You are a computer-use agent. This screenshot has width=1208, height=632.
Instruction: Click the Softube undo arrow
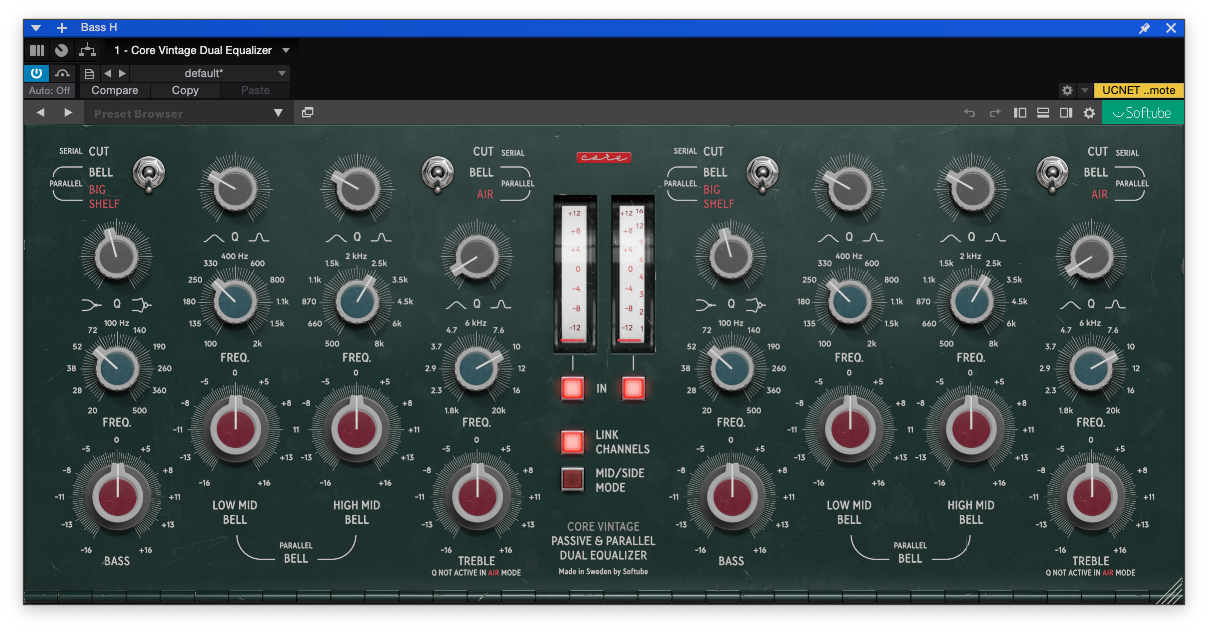tap(969, 113)
